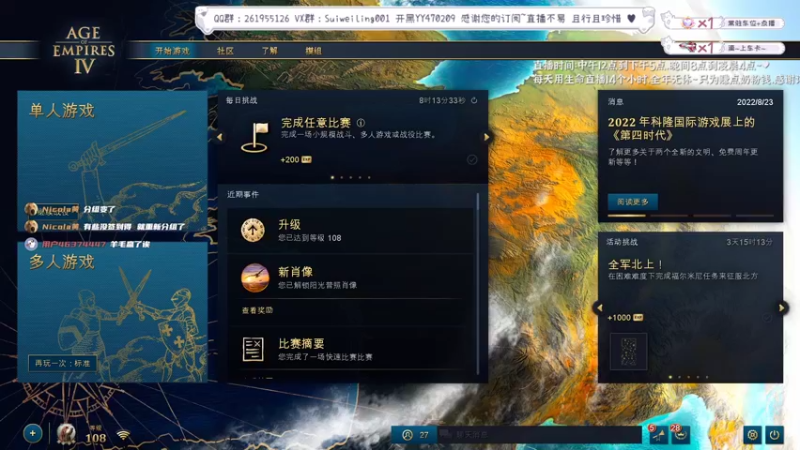Click the info icon beside 完成任意比赛

361,123
